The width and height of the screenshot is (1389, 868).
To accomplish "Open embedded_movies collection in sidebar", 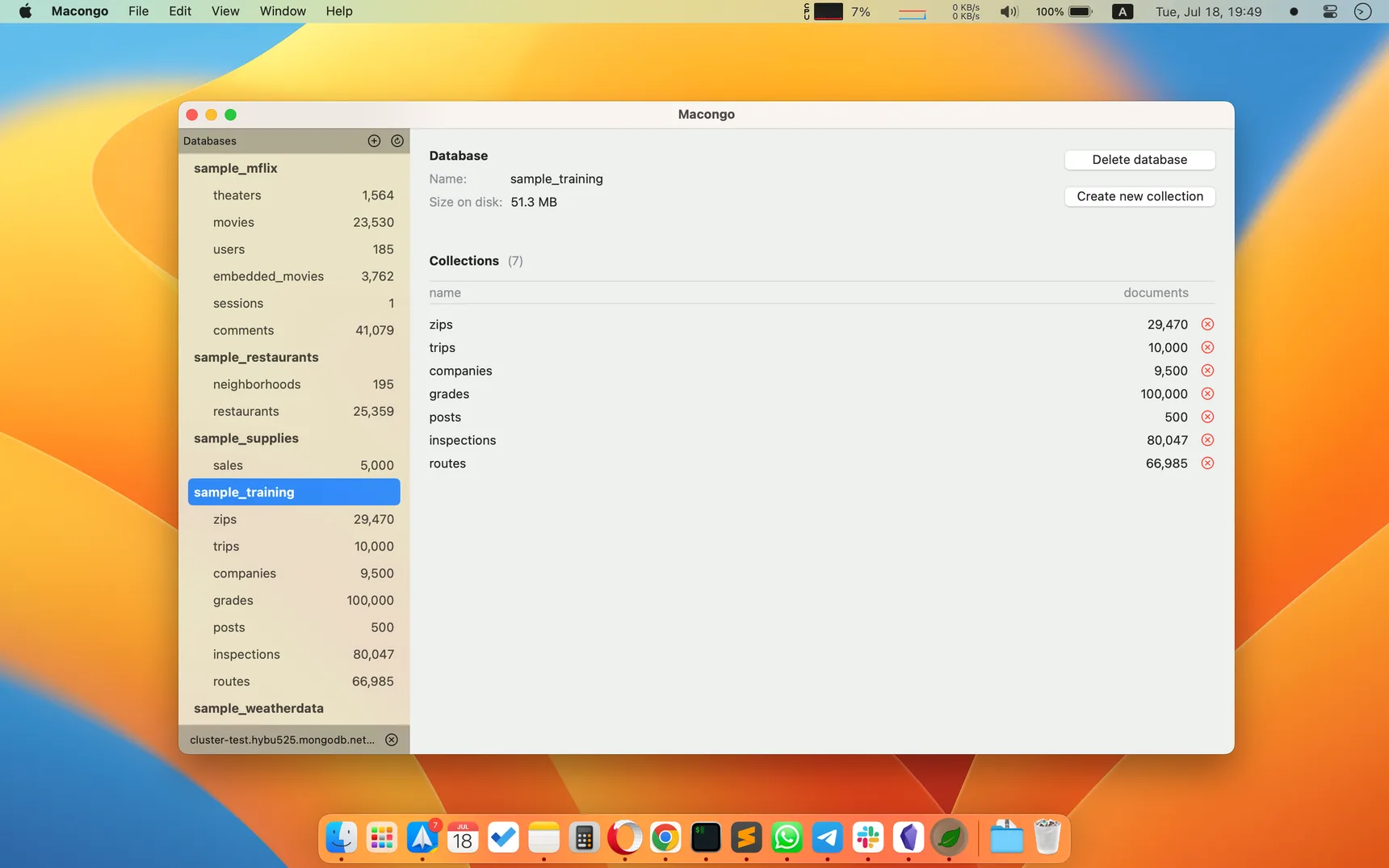I will [294, 276].
